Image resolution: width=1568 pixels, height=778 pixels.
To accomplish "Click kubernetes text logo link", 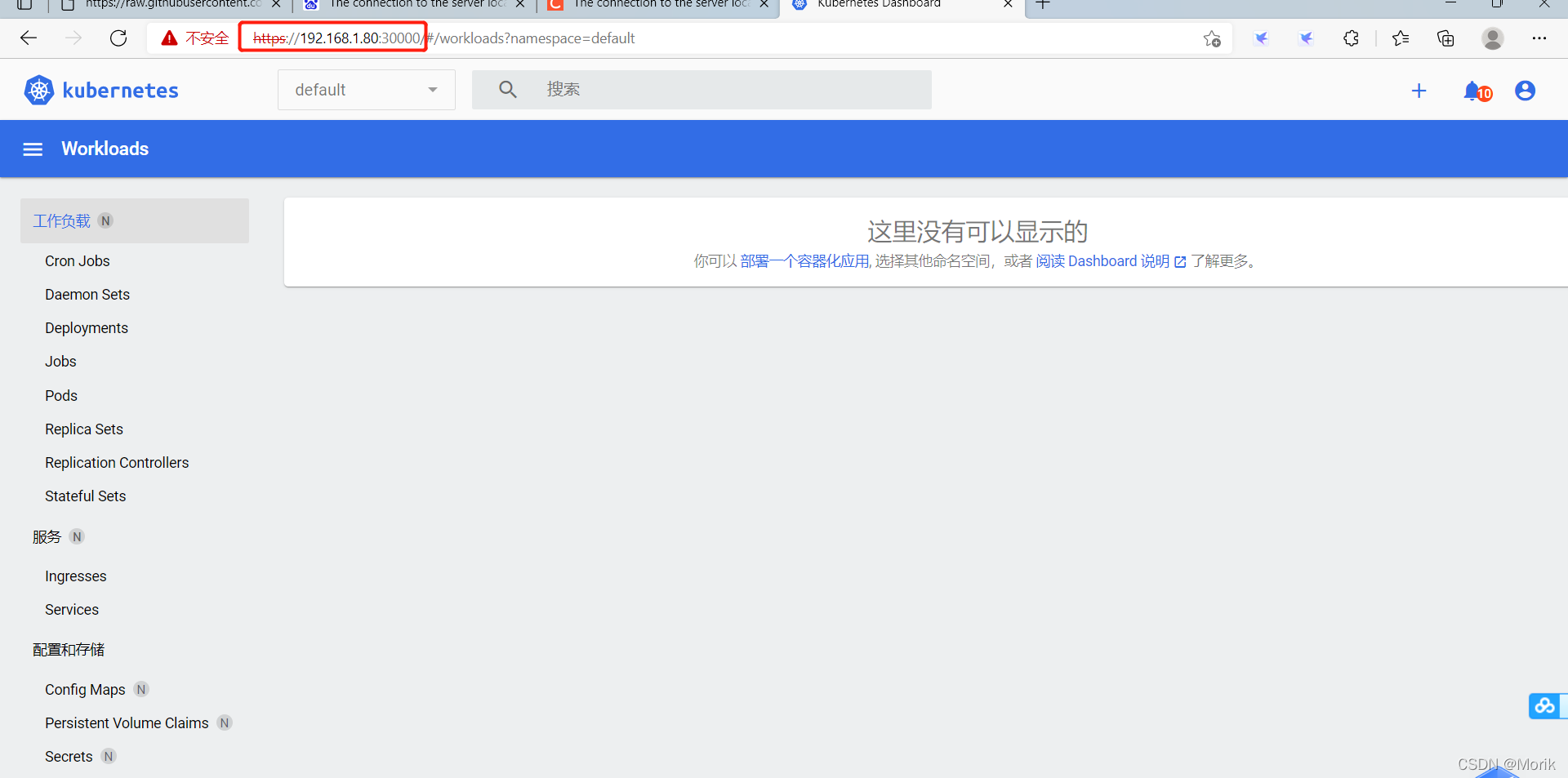I will point(120,90).
